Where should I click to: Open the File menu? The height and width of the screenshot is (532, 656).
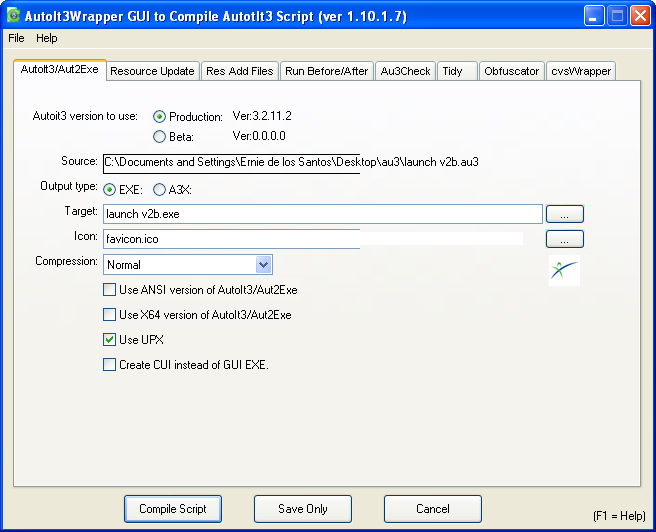click(16, 38)
